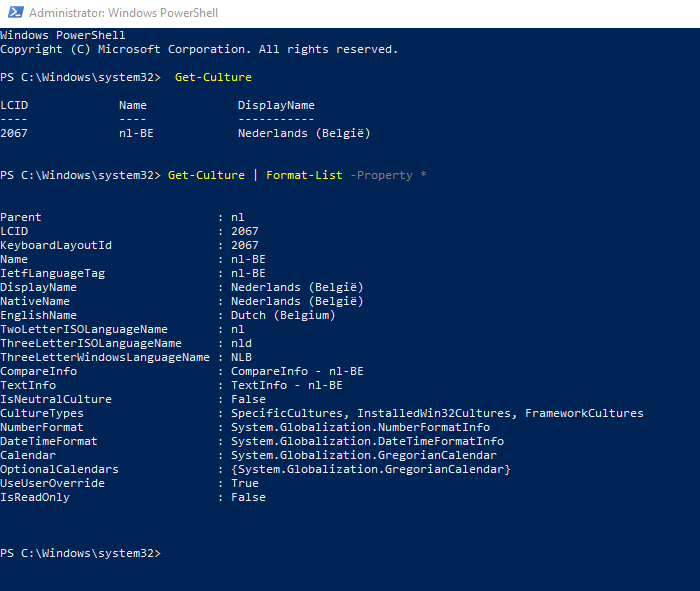Click the Administrator: Windows PowerShell window title
The height and width of the screenshot is (591, 700).
point(123,13)
